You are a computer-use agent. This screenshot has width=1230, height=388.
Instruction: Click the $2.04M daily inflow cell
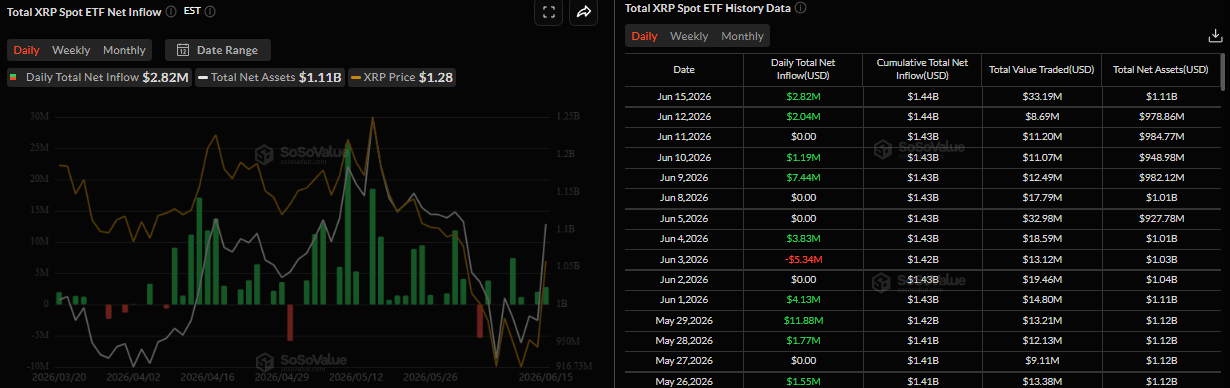[803, 117]
